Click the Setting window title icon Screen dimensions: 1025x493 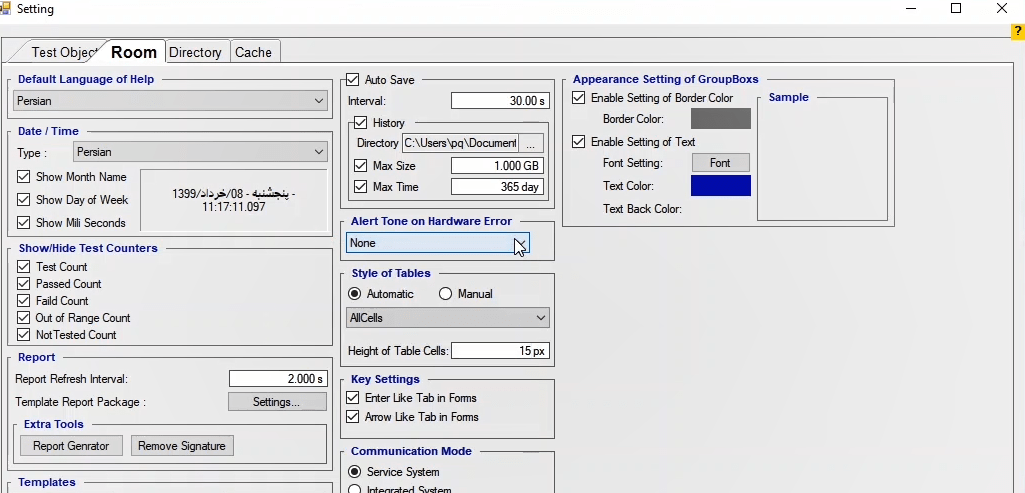tap(8, 9)
